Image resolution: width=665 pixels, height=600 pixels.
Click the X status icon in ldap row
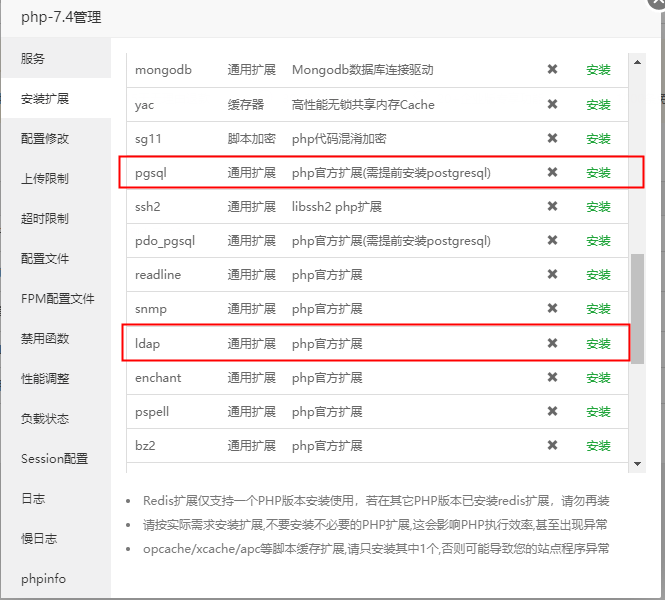pyautogui.click(x=552, y=344)
